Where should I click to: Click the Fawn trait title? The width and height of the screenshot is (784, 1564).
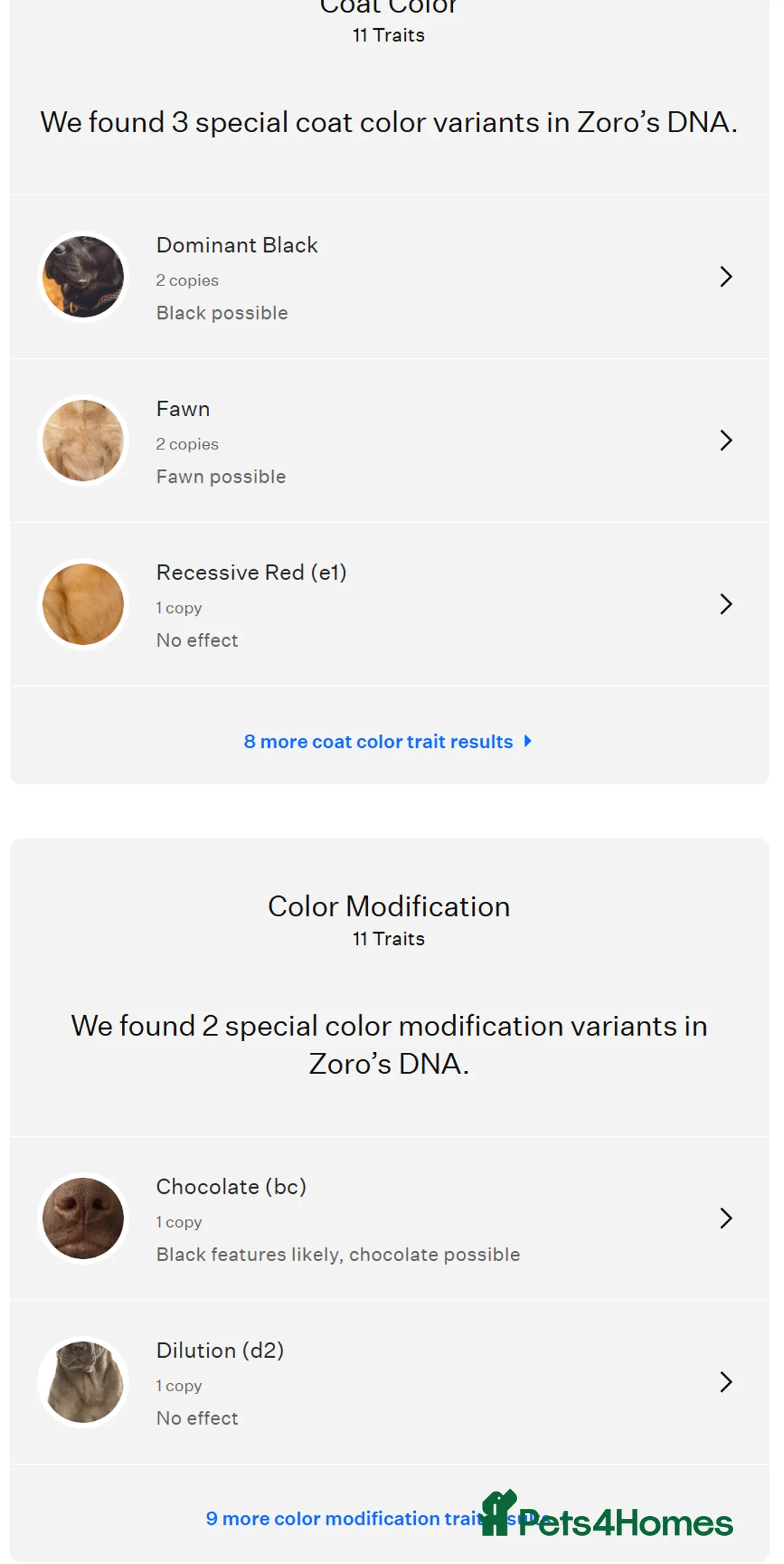(x=183, y=410)
